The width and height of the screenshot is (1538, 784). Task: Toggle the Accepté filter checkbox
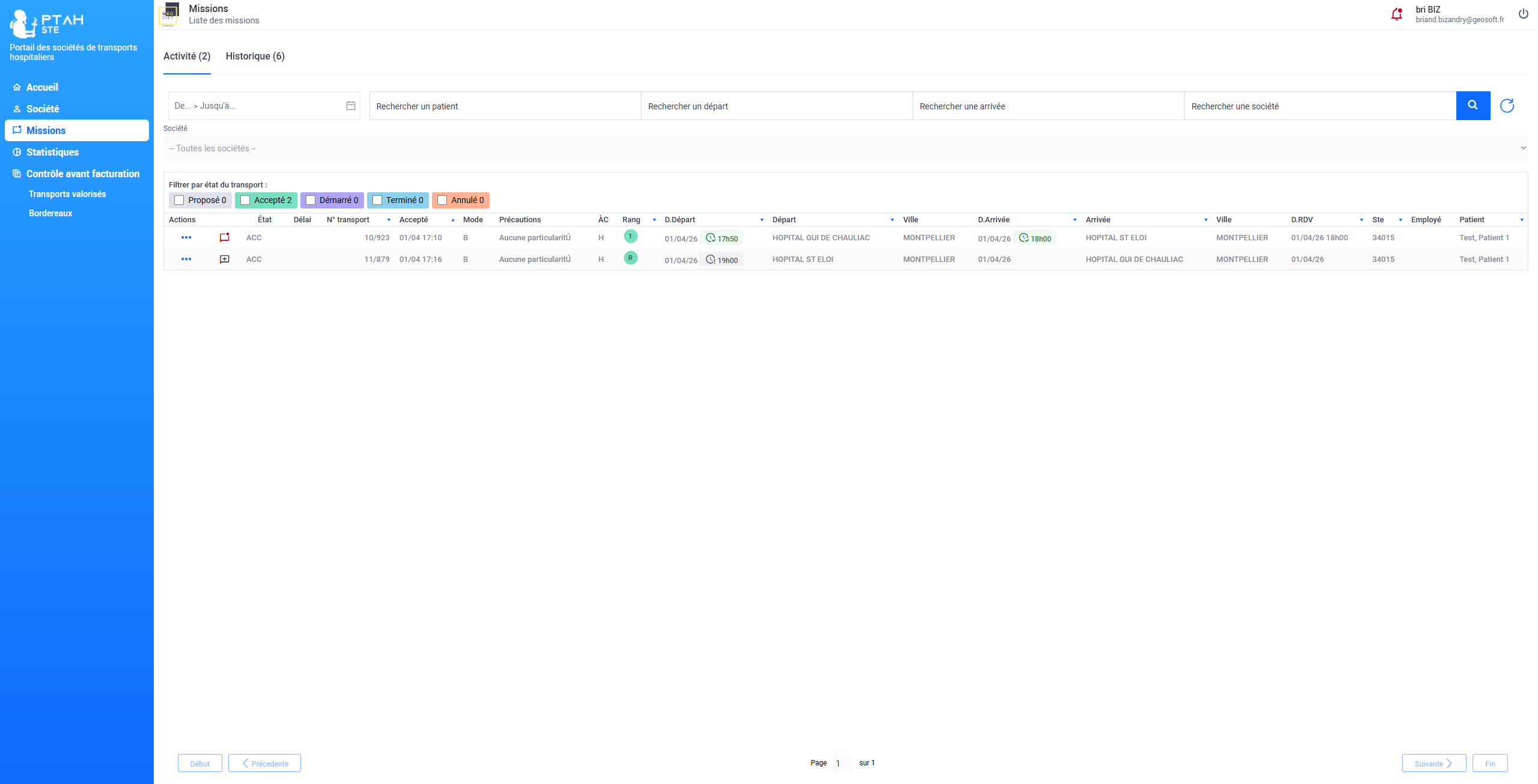pos(245,200)
